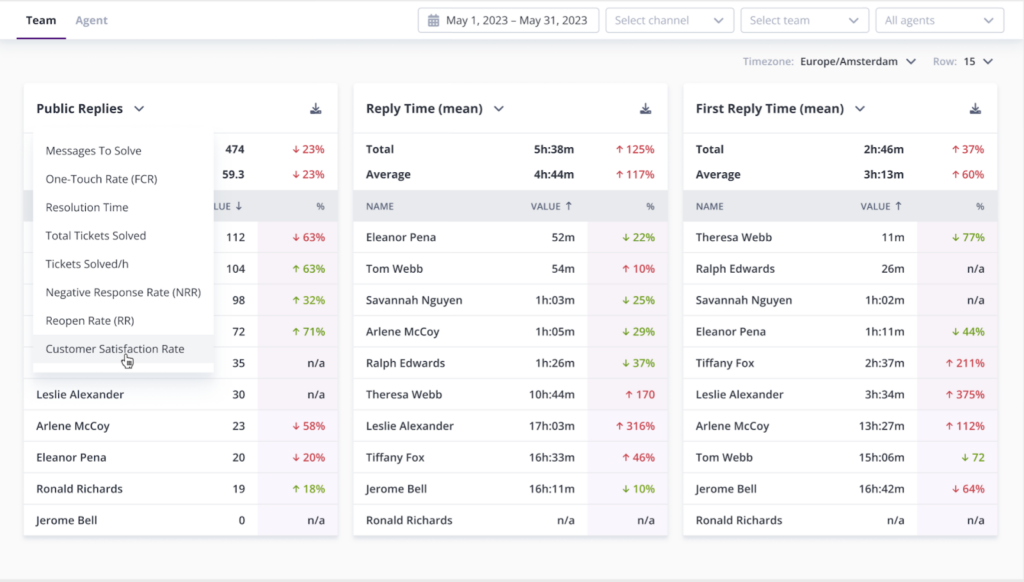Click the calendar icon in date range
Viewport: 1024px width, 582px height.
click(x=434, y=20)
